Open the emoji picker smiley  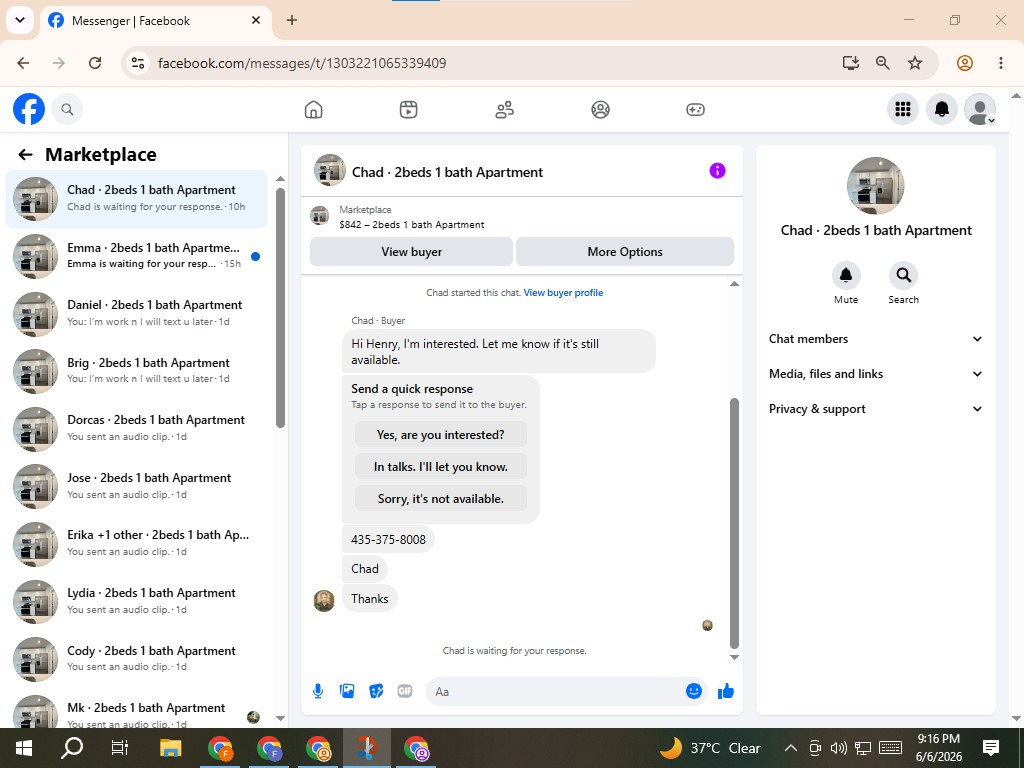[694, 691]
